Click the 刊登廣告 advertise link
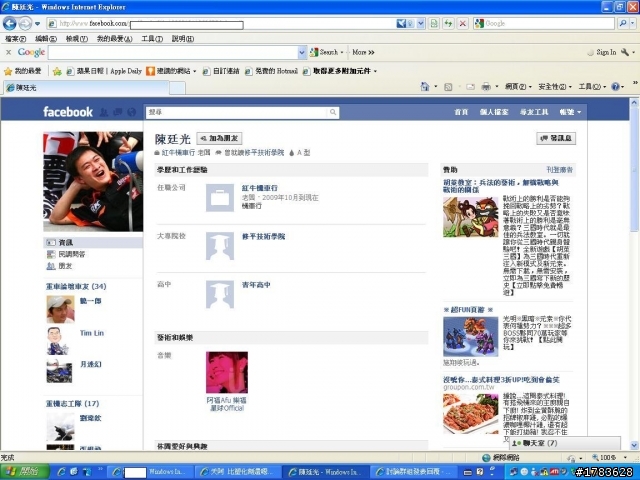 (x=560, y=170)
